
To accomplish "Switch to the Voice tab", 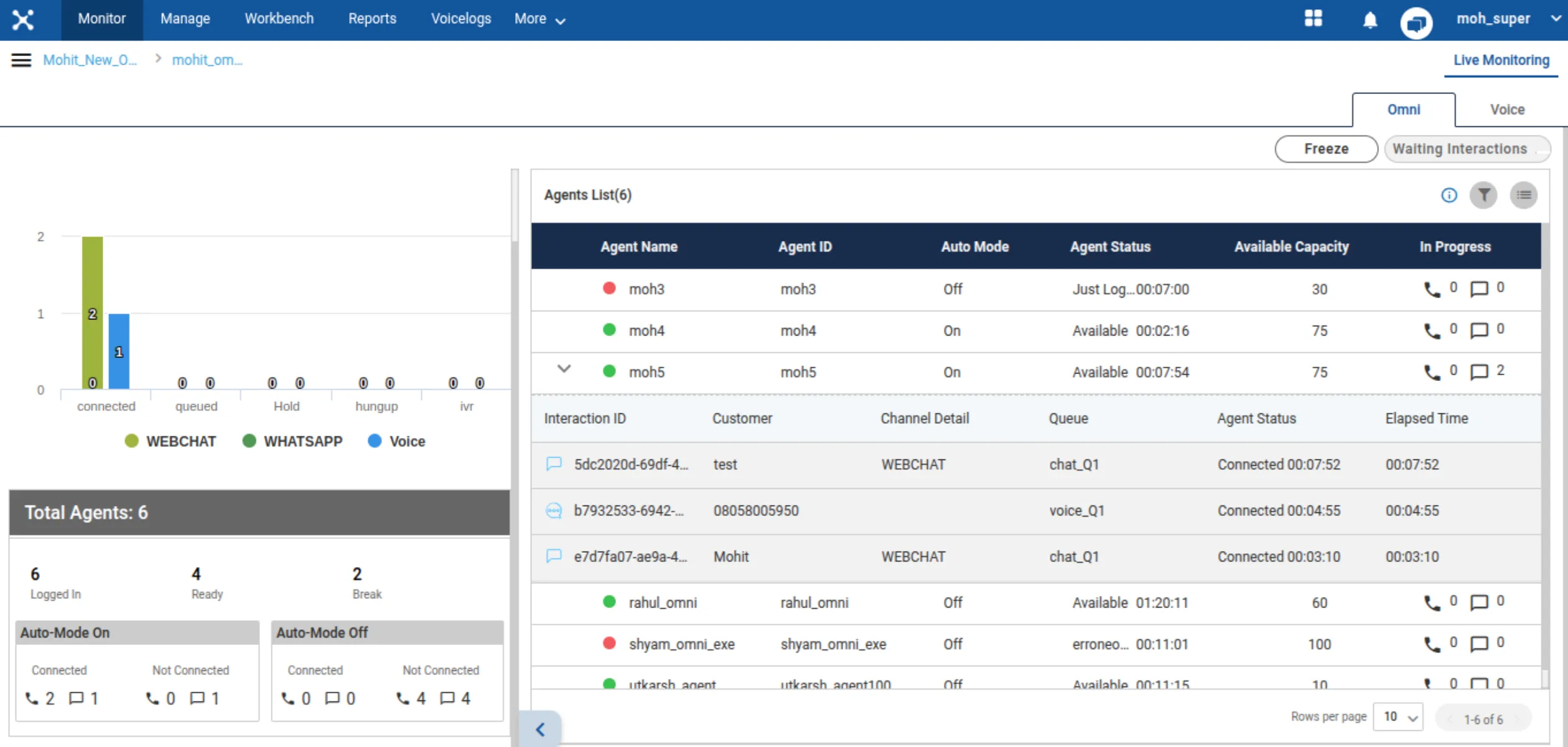I will (1507, 110).
